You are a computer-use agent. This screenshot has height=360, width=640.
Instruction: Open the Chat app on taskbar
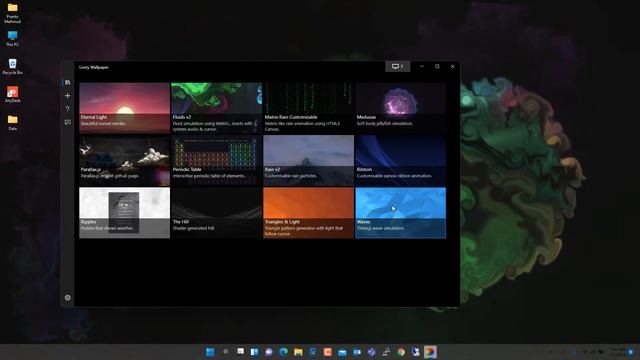click(x=269, y=352)
